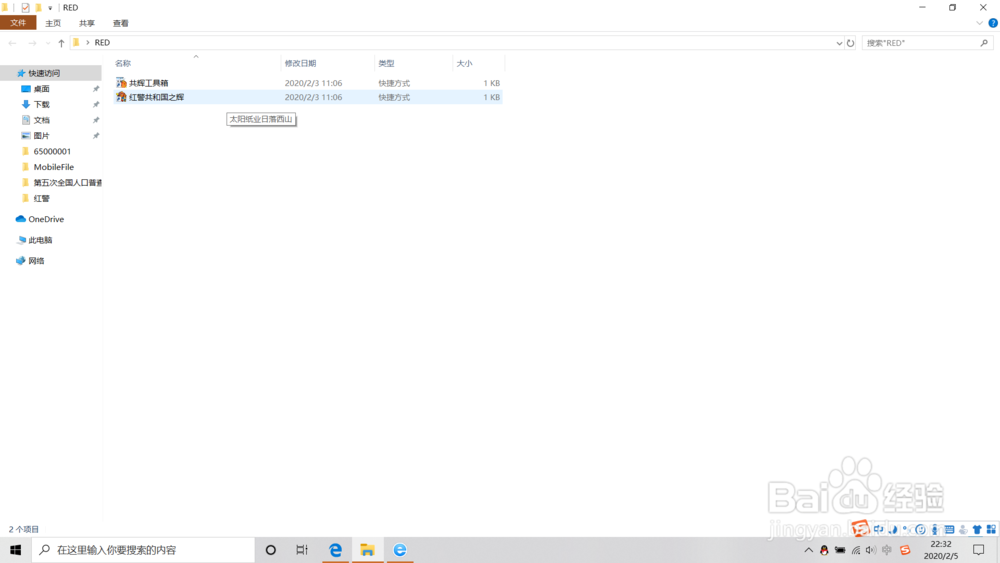Select 此电脑 in the navigation pane

[x=40, y=240]
